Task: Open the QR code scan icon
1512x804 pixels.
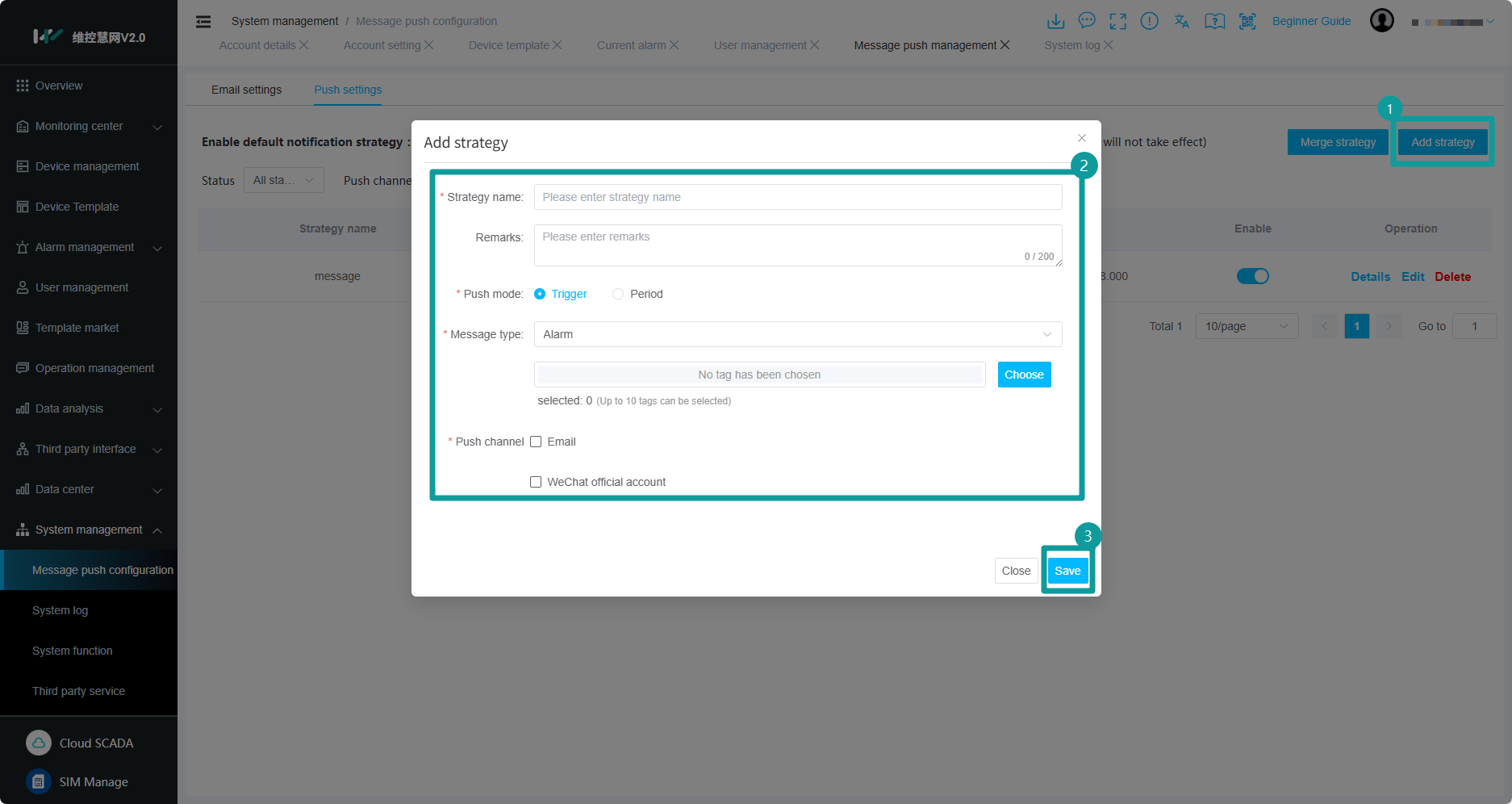Action: click(x=1247, y=21)
